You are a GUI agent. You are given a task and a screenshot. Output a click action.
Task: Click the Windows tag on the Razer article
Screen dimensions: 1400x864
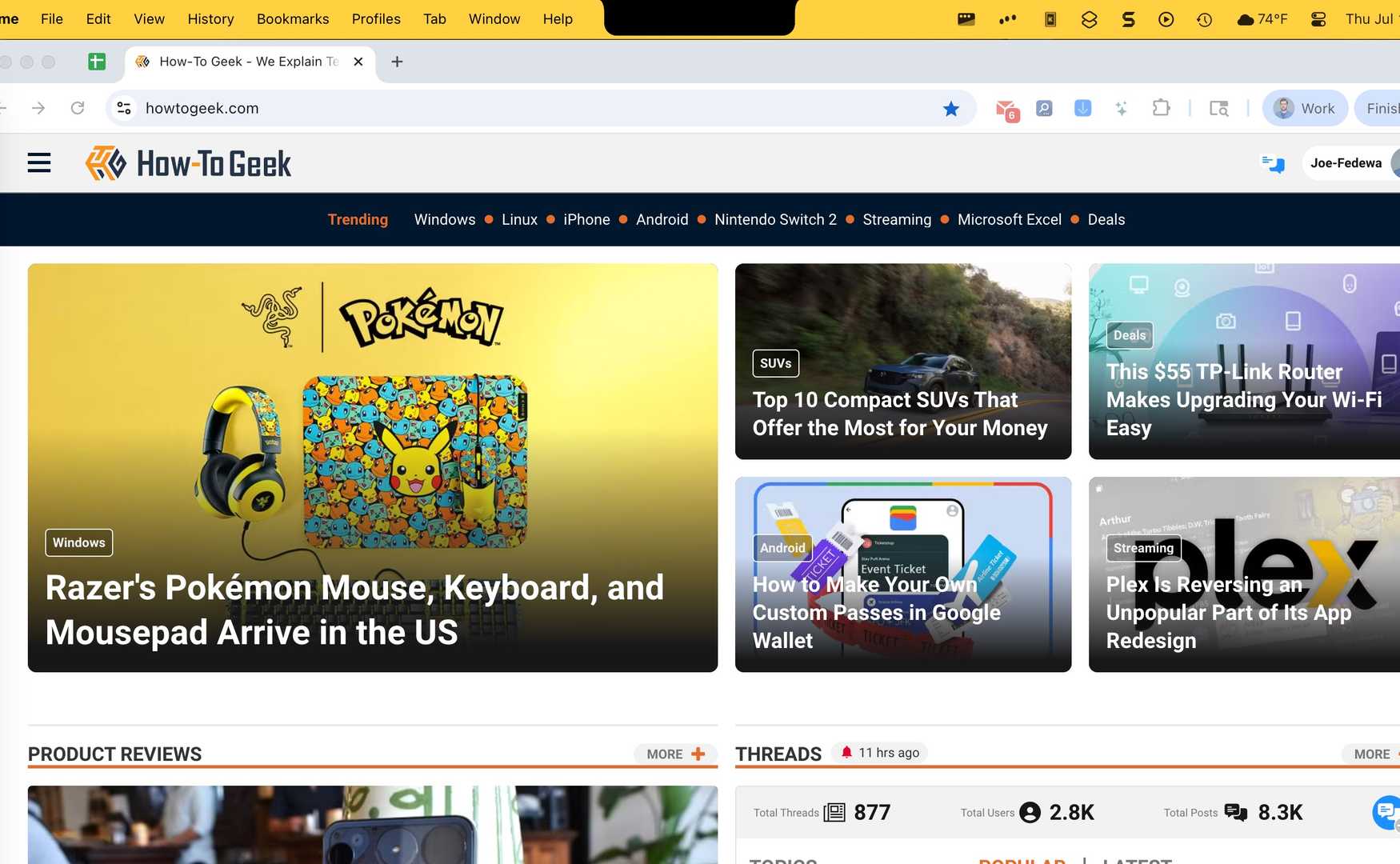(x=79, y=542)
